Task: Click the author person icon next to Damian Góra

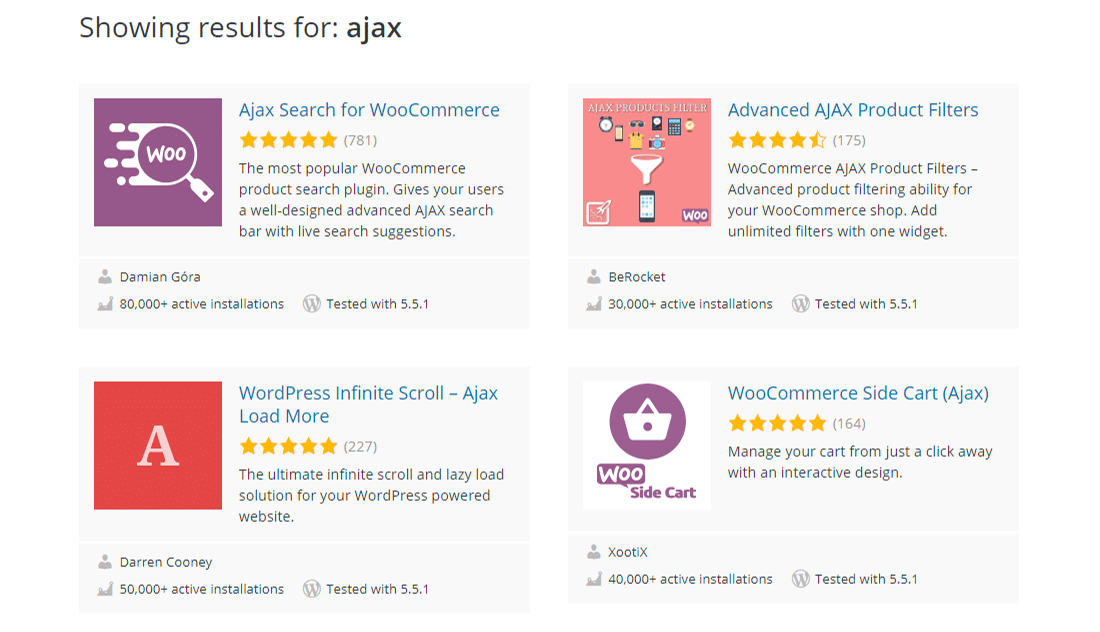Action: (102, 277)
